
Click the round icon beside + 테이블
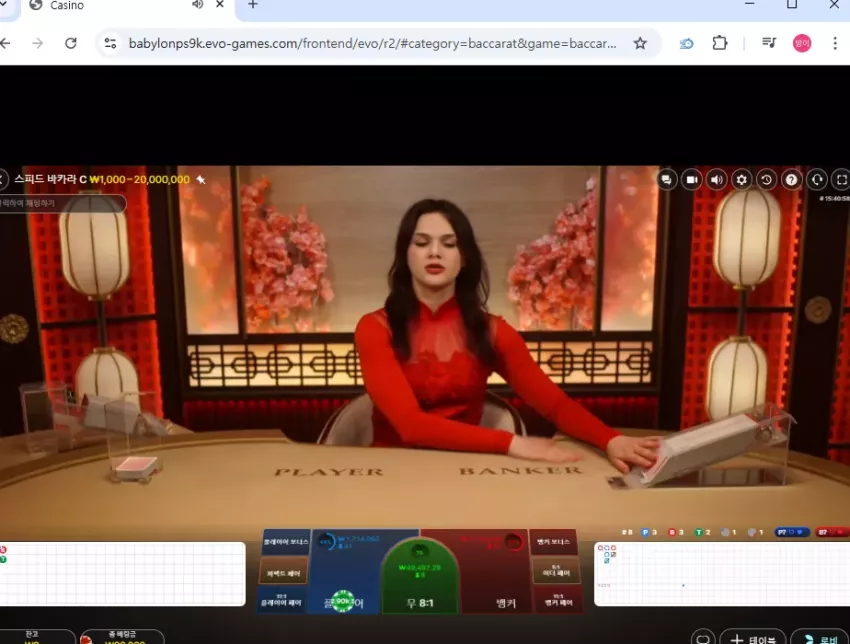[703, 638]
